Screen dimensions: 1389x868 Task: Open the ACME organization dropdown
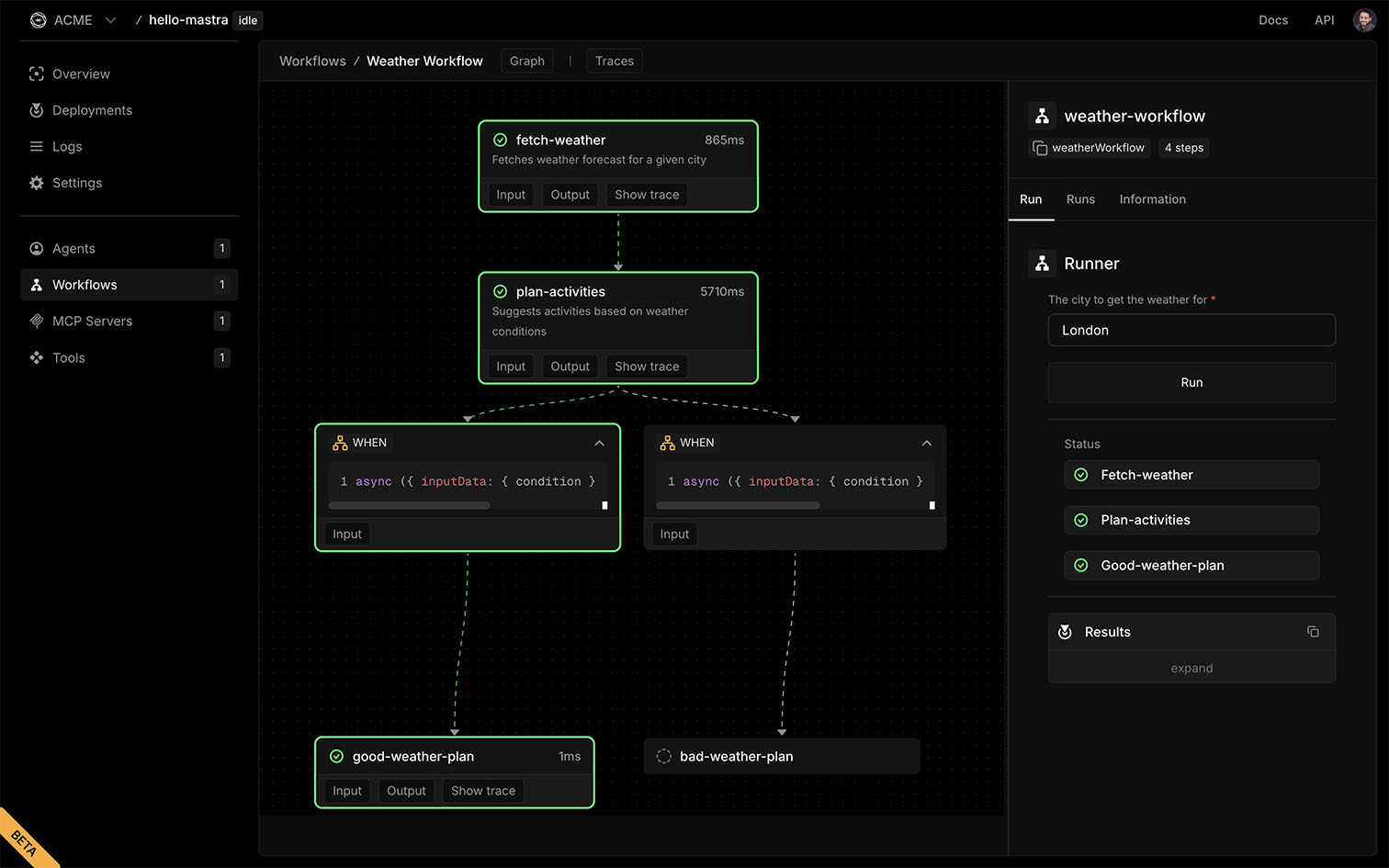pyautogui.click(x=110, y=20)
